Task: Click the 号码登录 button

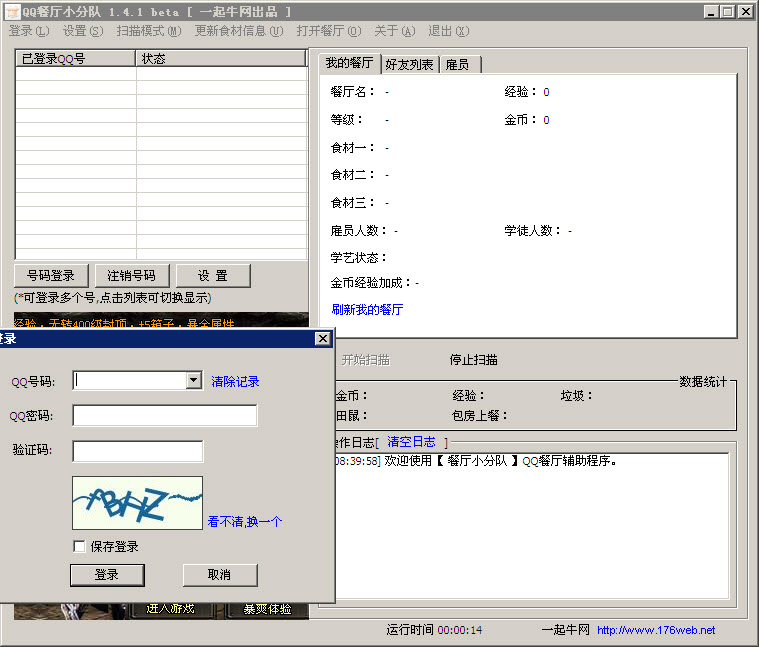Action: pyautogui.click(x=51, y=276)
